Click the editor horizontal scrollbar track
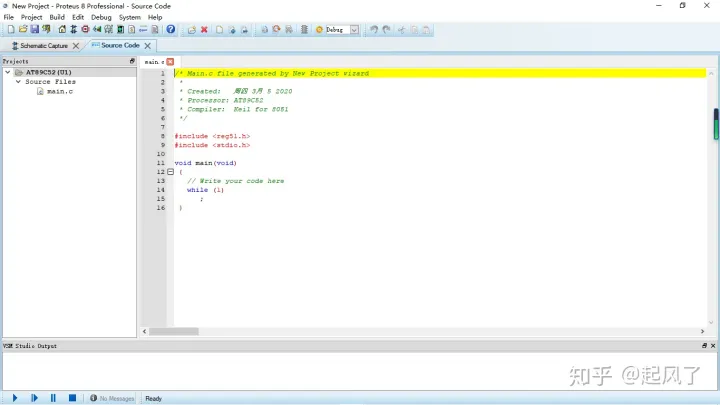This screenshot has width=720, height=405. pos(420,331)
